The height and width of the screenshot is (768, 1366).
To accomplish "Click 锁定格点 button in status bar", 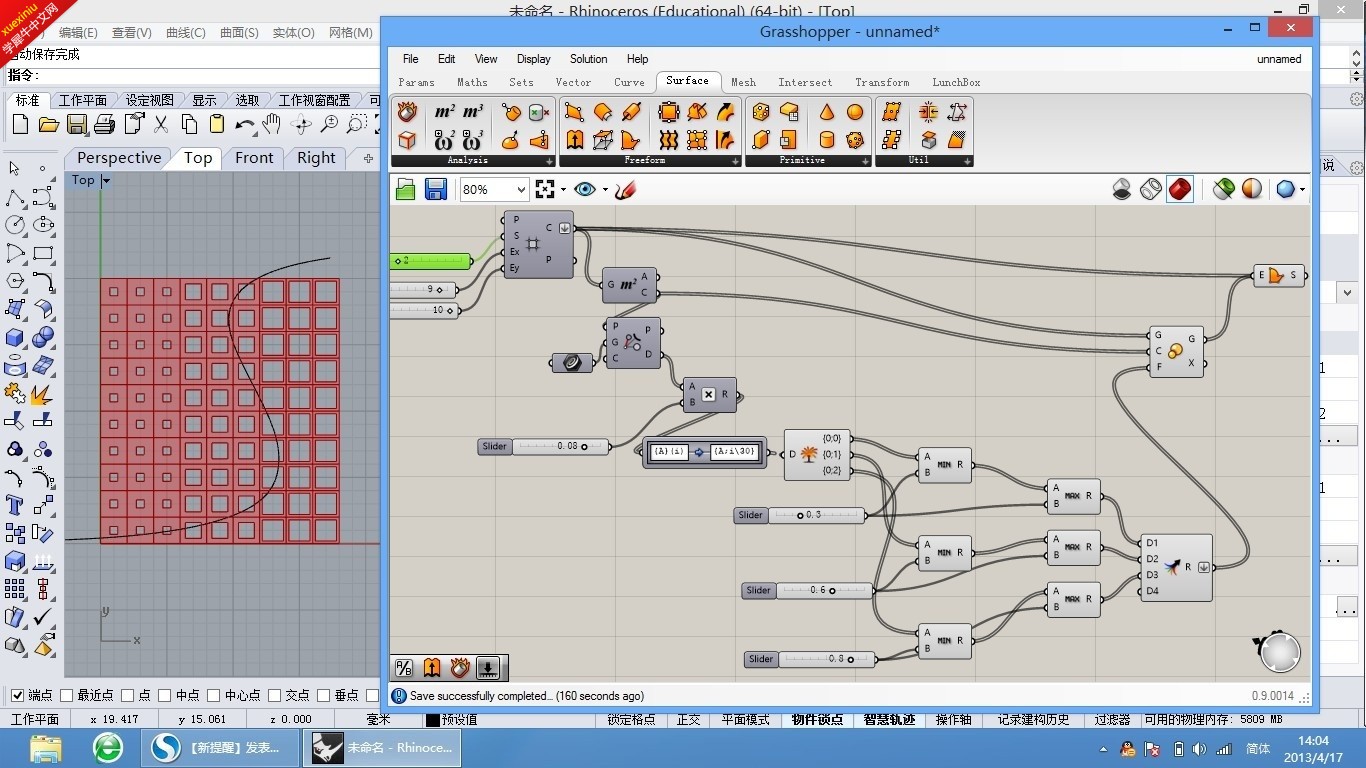I will pyautogui.click(x=631, y=719).
